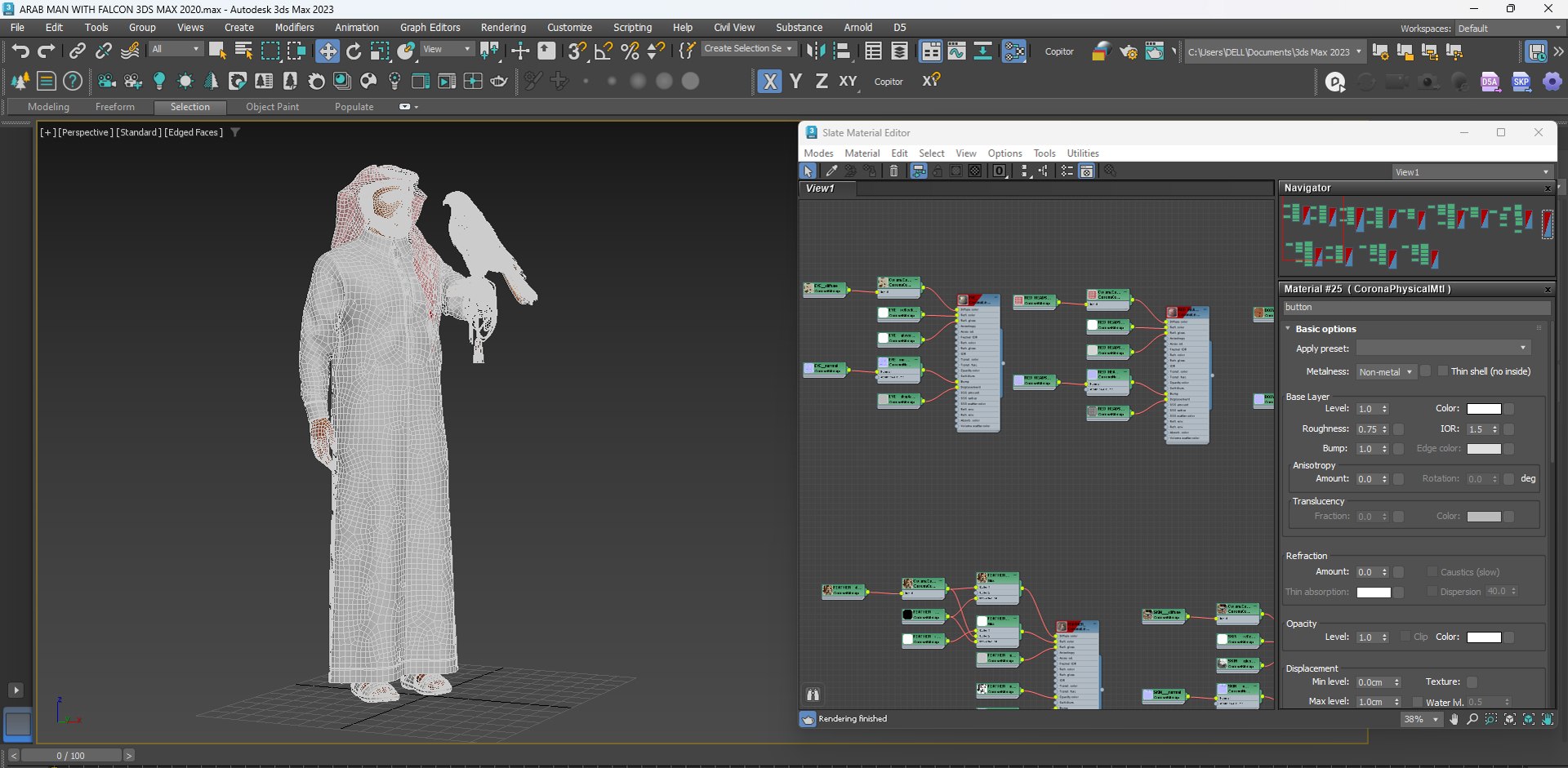Open the Metalness Non-metal dropdown
Image resolution: width=1568 pixels, height=768 pixels.
click(1385, 371)
